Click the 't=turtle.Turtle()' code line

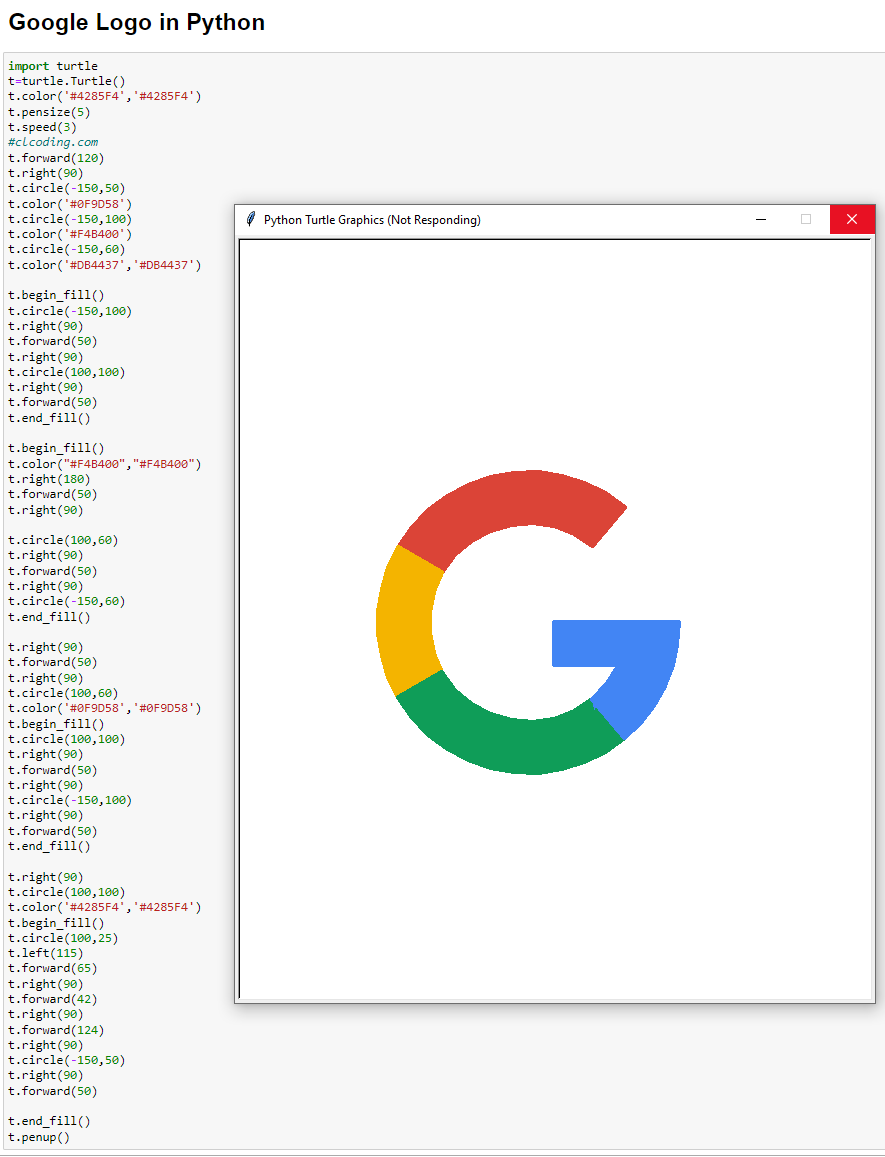[66, 81]
